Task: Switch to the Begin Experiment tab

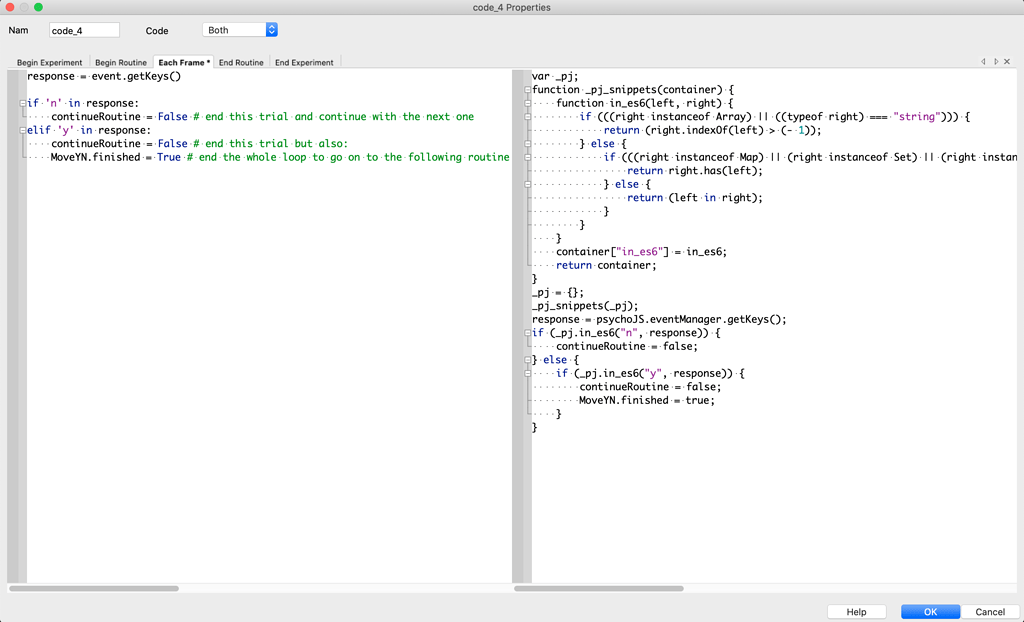Action: point(49,61)
